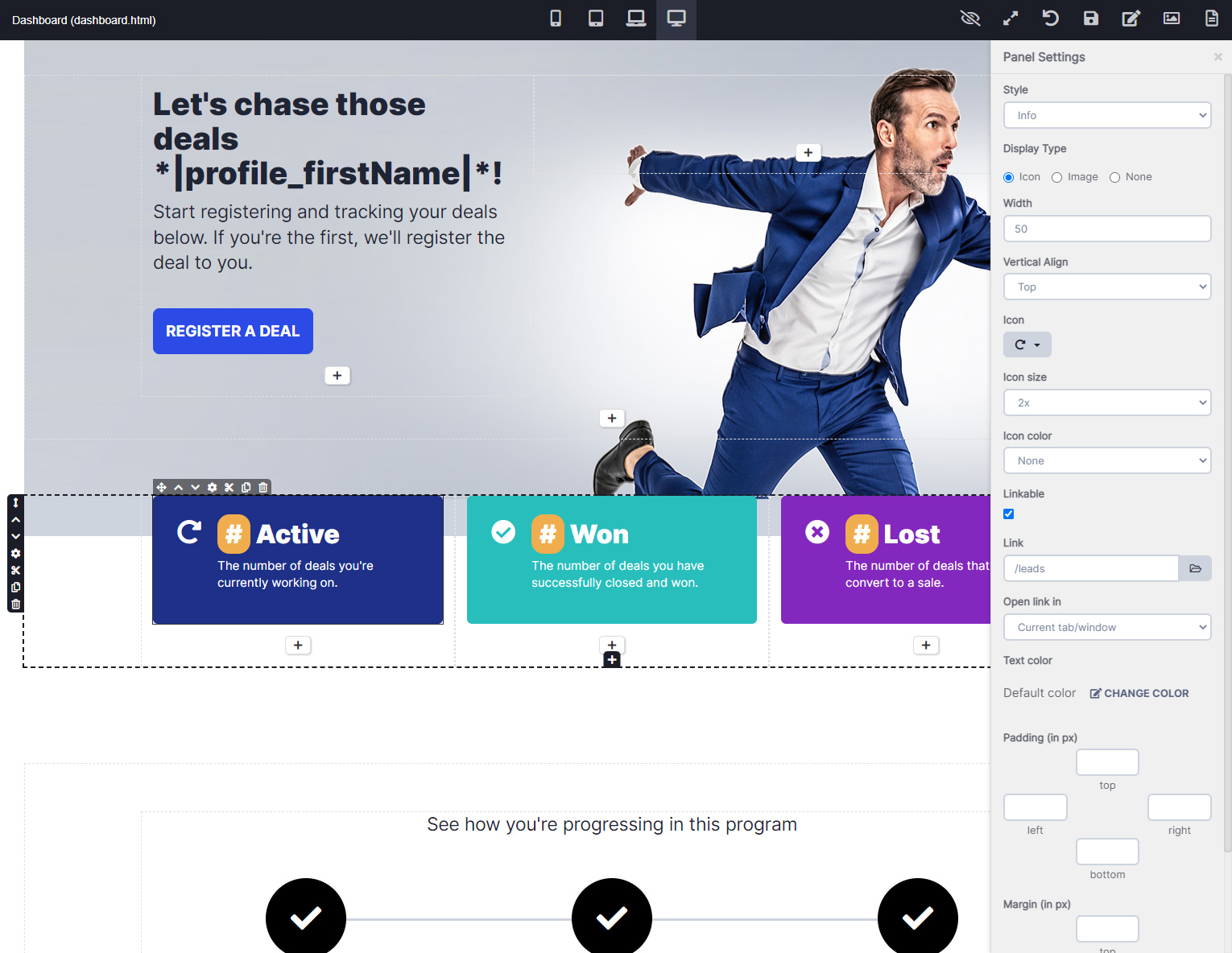Switch to tablet preview mode
The height and width of the screenshot is (953, 1232).
click(596, 18)
